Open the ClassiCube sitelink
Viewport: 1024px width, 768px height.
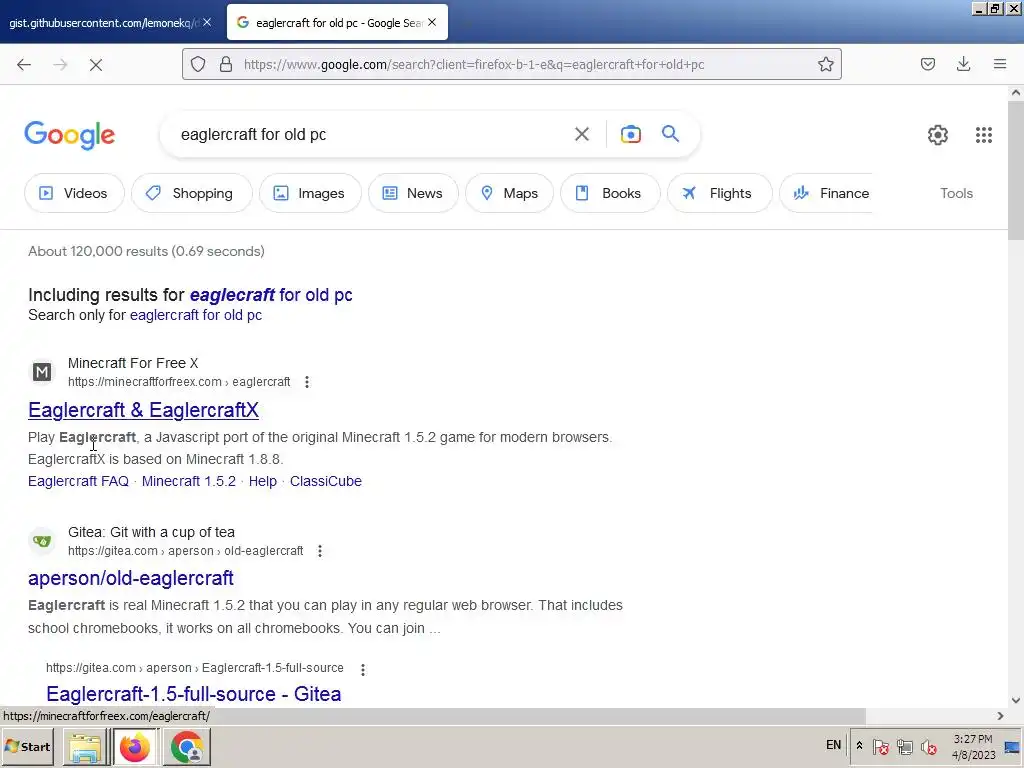326,481
